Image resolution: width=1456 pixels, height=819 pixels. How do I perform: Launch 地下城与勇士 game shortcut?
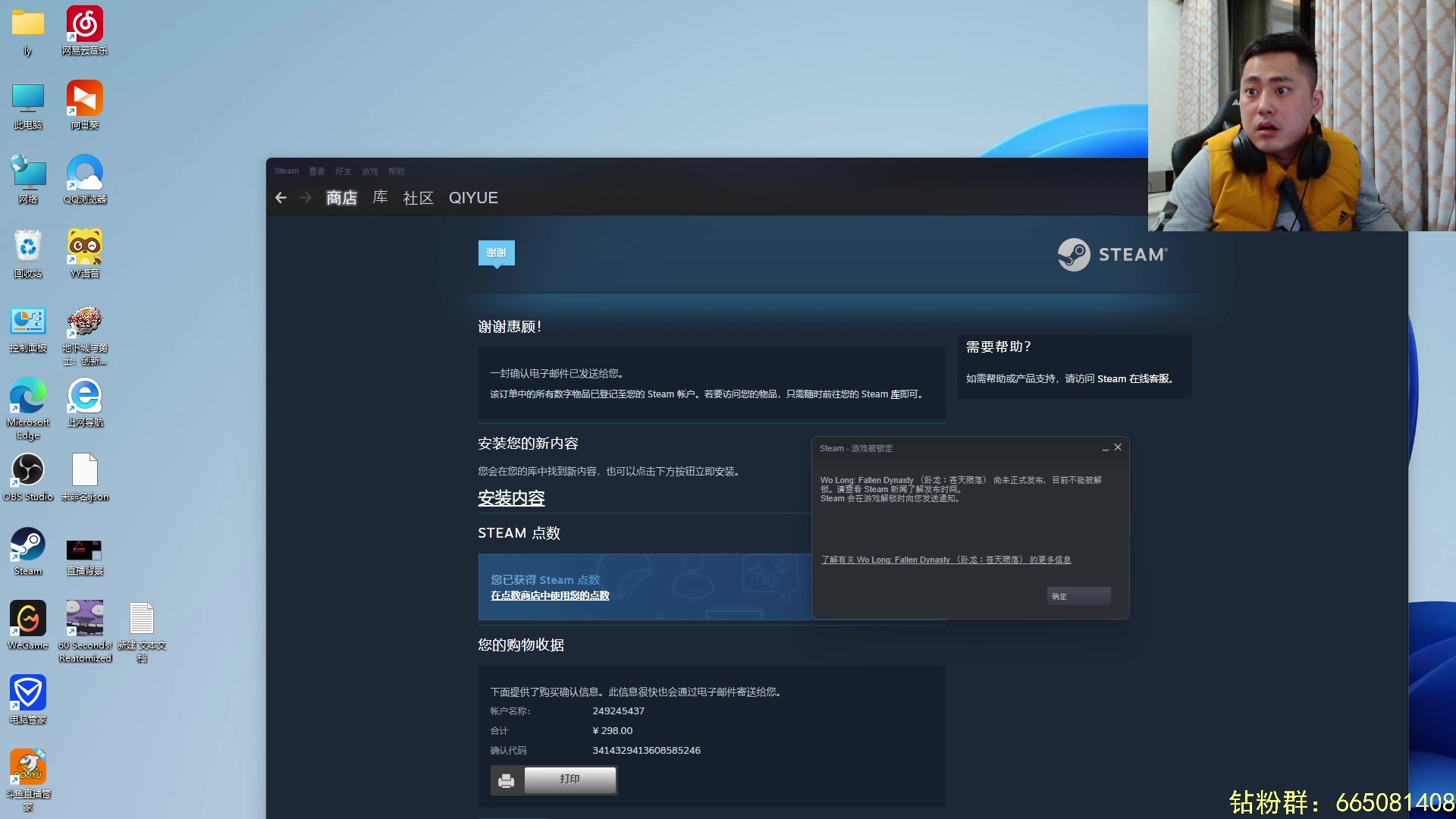tap(85, 334)
